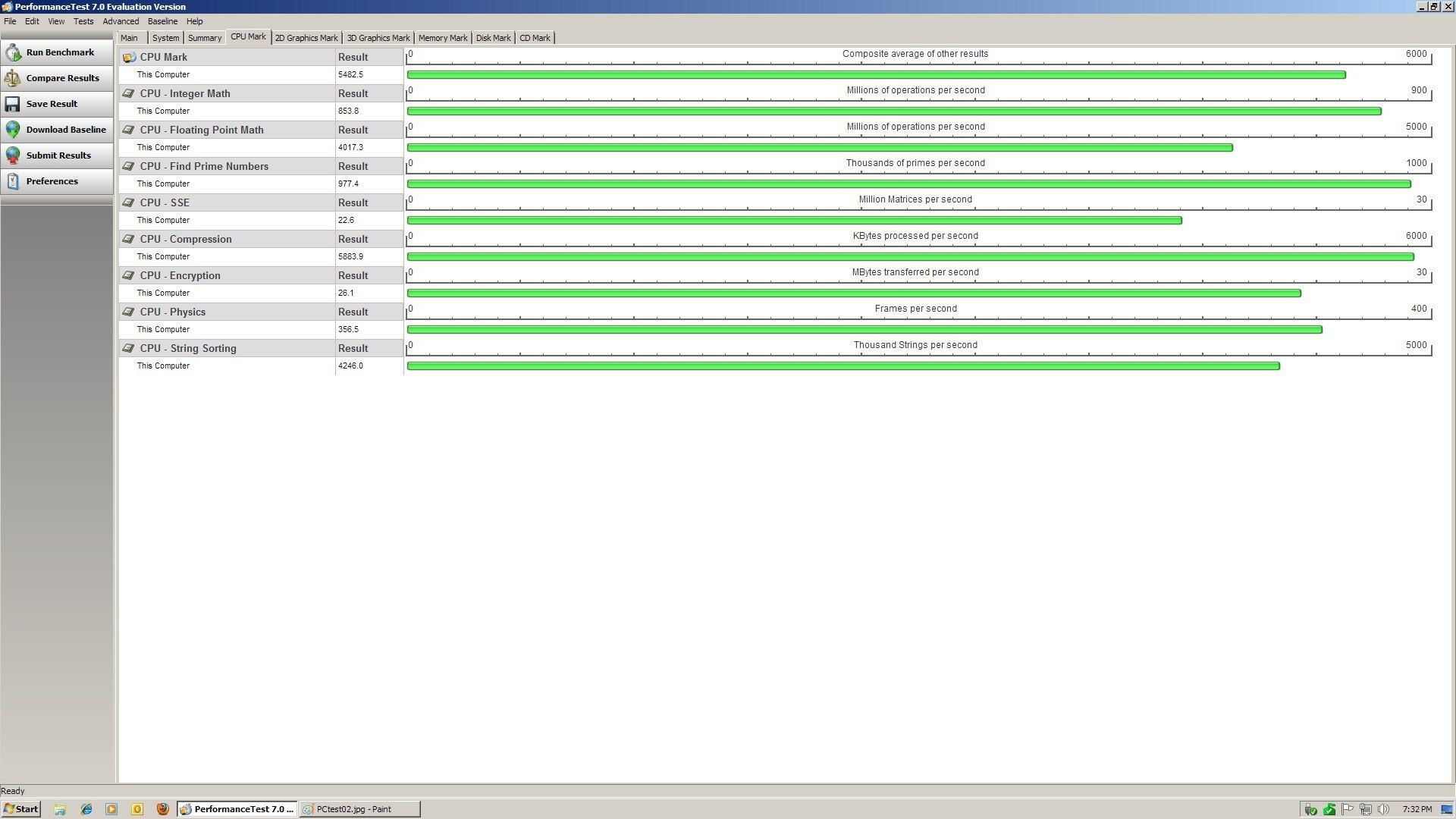Screen dimensions: 1456x819
Task: Click the Windows Start button
Action: [20, 809]
